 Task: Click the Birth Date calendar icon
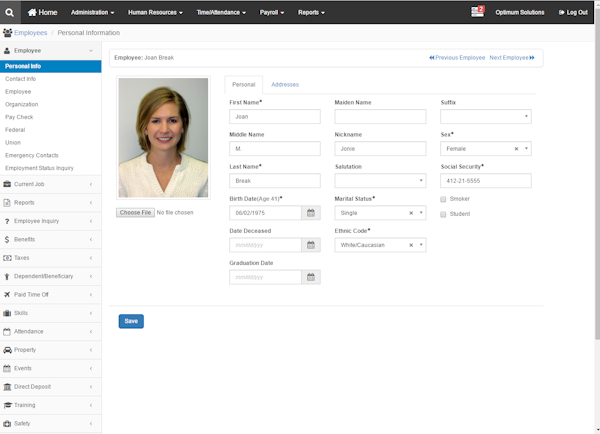click(x=311, y=213)
